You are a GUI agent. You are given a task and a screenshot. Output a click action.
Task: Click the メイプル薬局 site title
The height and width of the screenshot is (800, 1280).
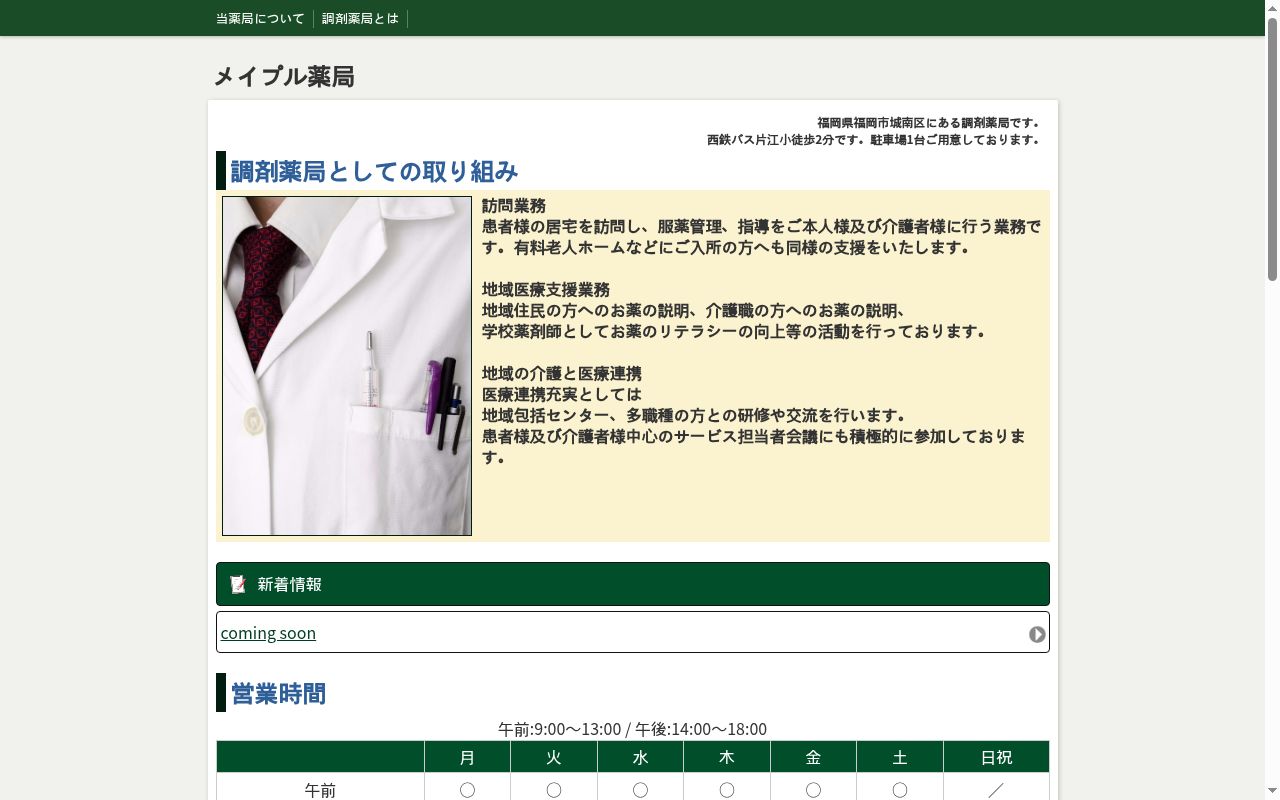[284, 76]
